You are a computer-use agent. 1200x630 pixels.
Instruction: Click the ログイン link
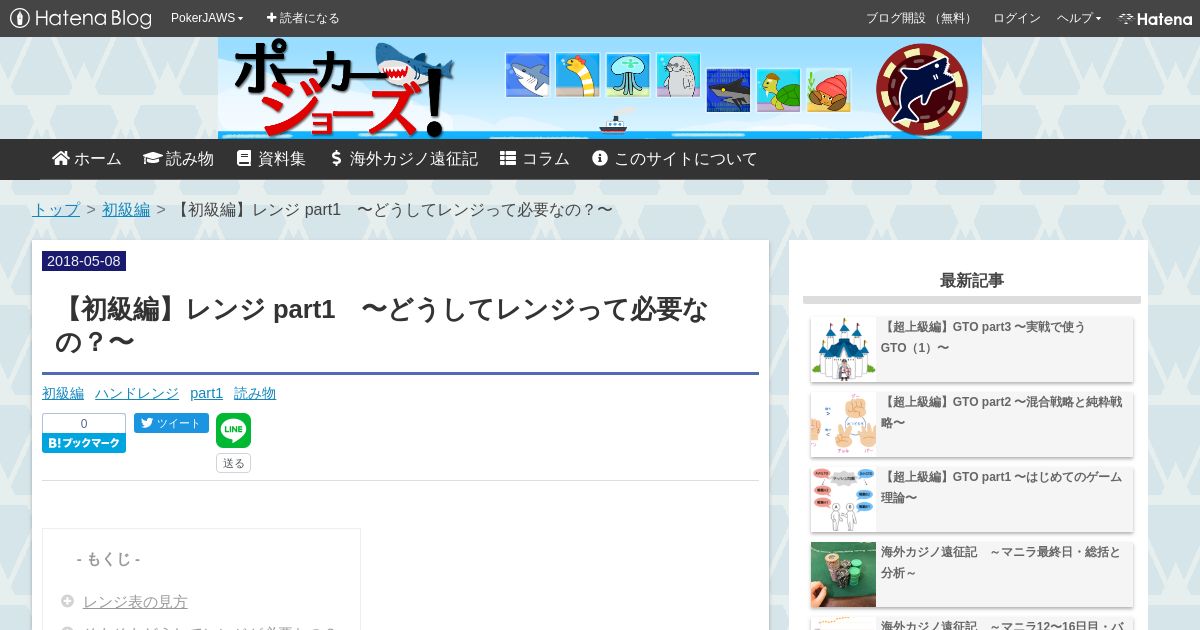pyautogui.click(x=1016, y=18)
